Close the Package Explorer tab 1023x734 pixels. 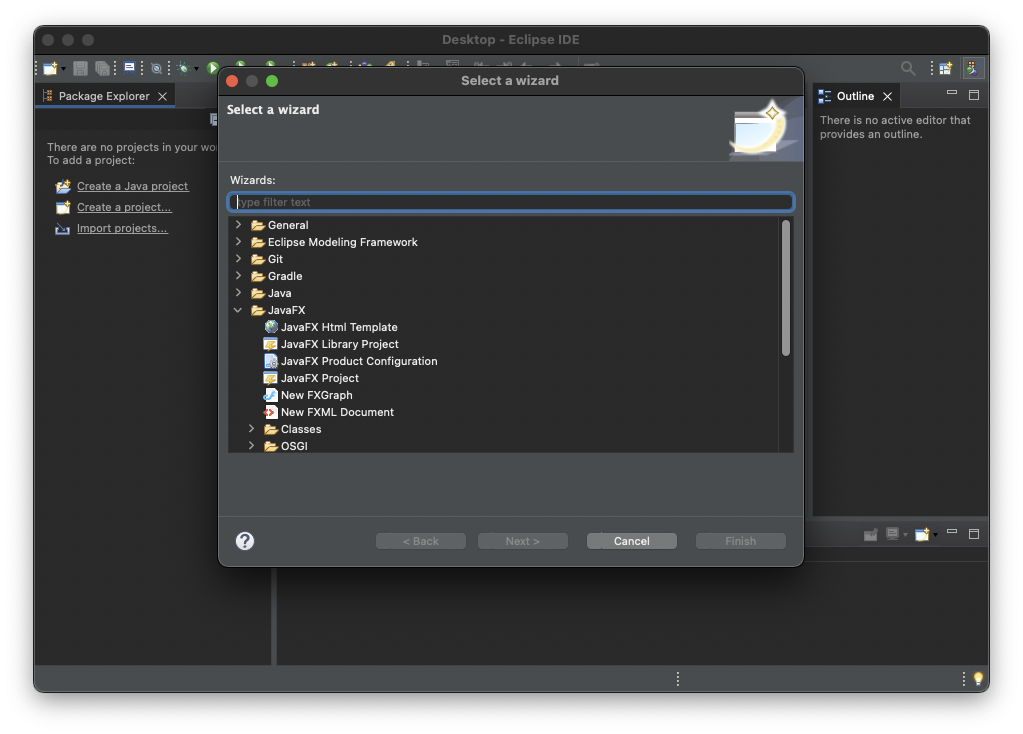click(x=162, y=97)
